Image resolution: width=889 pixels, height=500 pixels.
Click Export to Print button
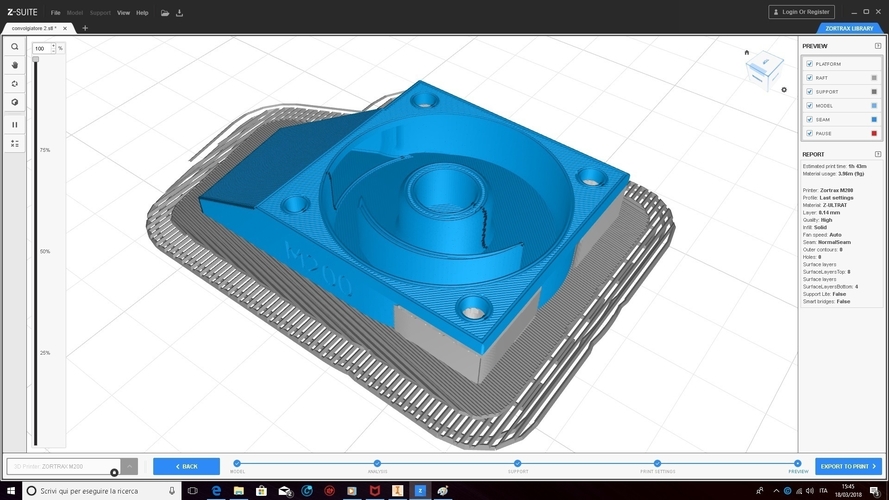(848, 467)
